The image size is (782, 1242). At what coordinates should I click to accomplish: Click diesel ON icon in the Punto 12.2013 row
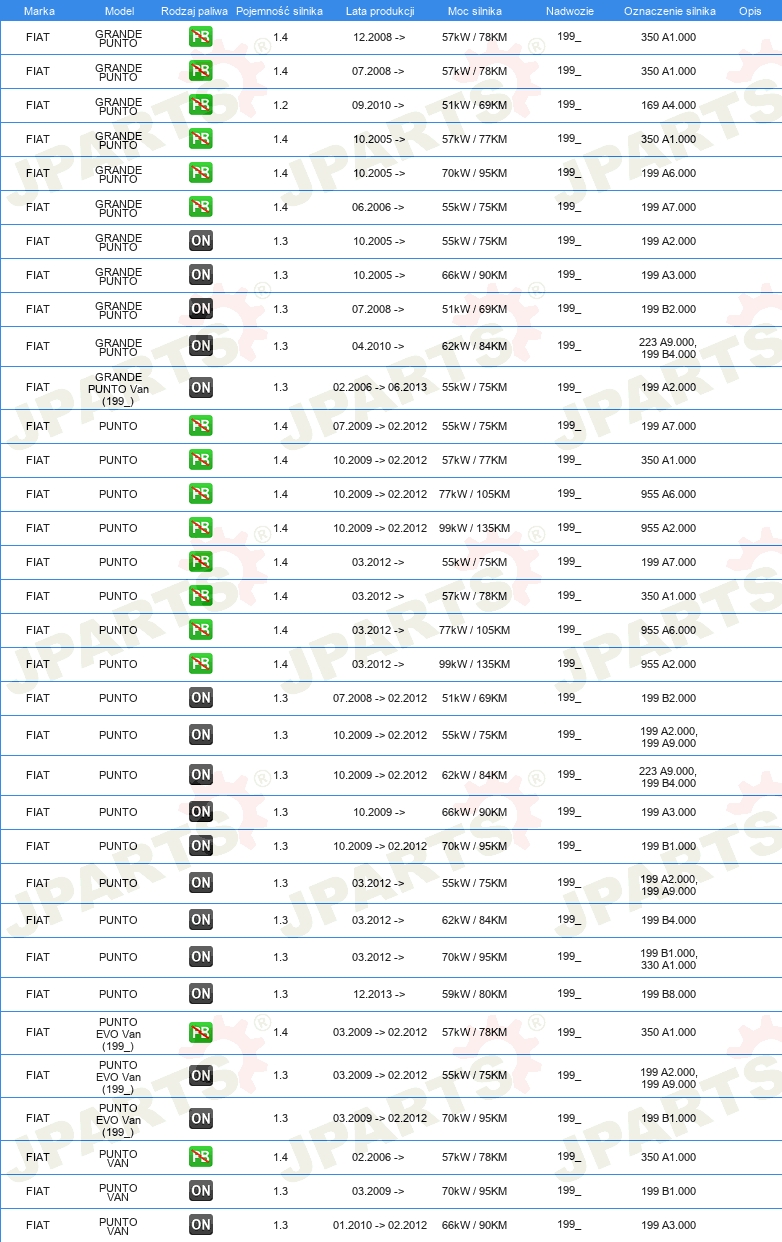tap(201, 994)
